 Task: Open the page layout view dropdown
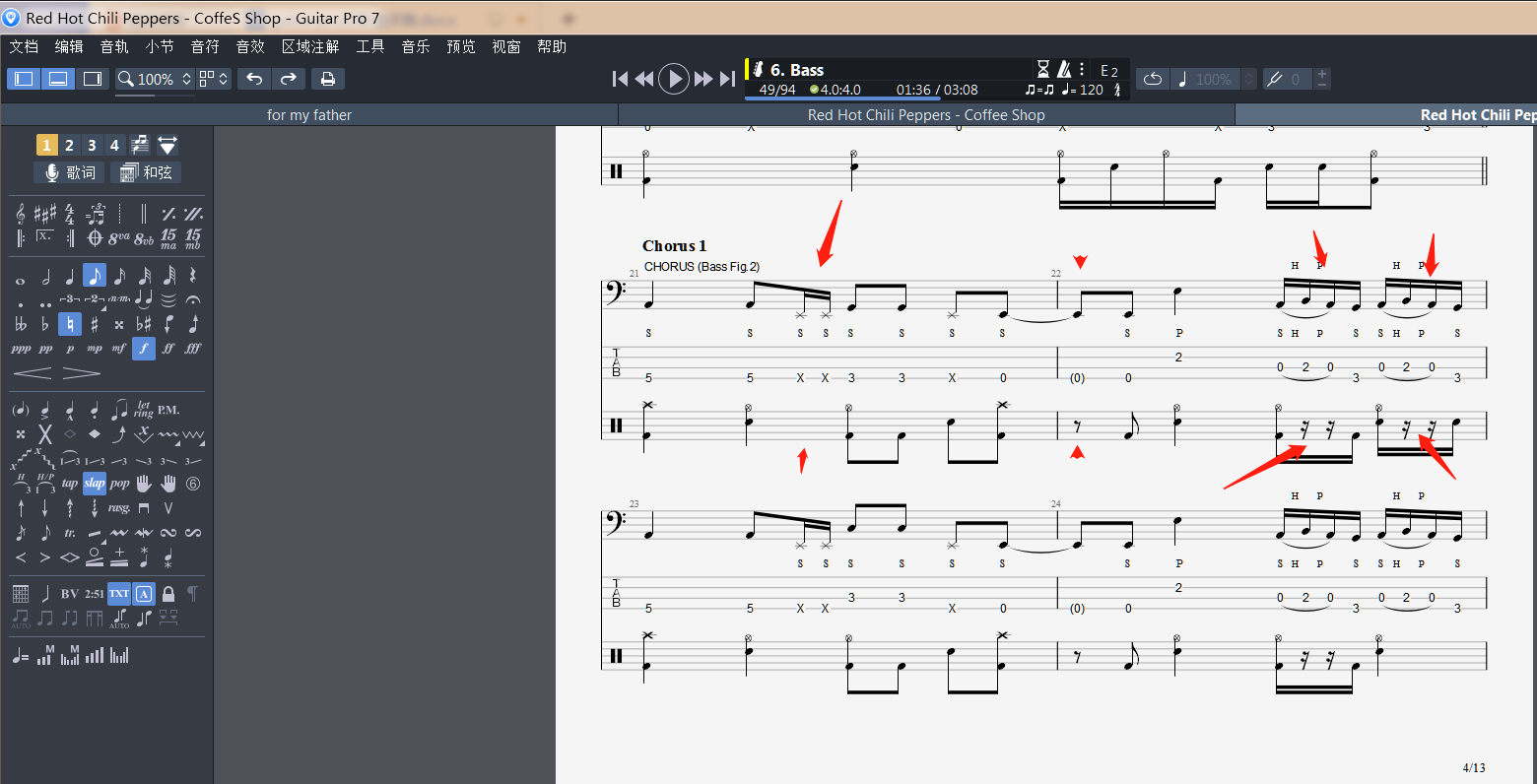(x=214, y=79)
